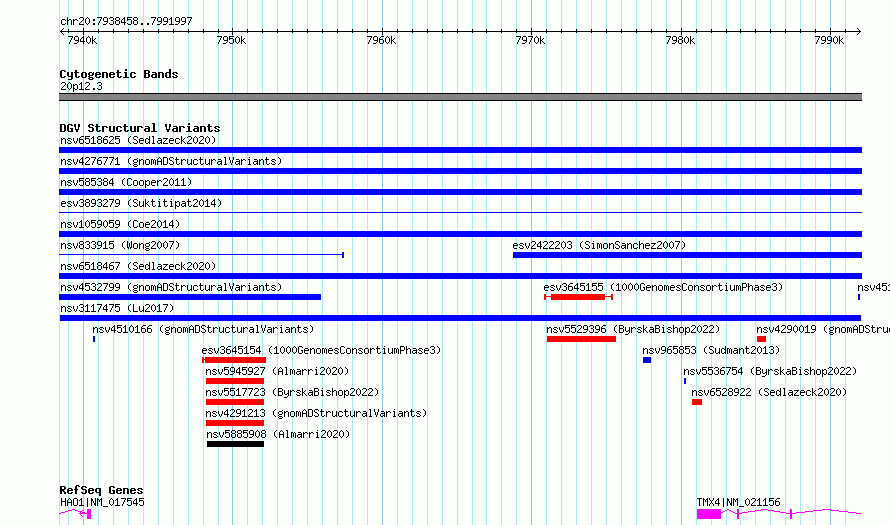890x525 pixels.
Task: Open esv3645154 (1000GenomesConsortiumPhase3) label
Action: coord(321,350)
